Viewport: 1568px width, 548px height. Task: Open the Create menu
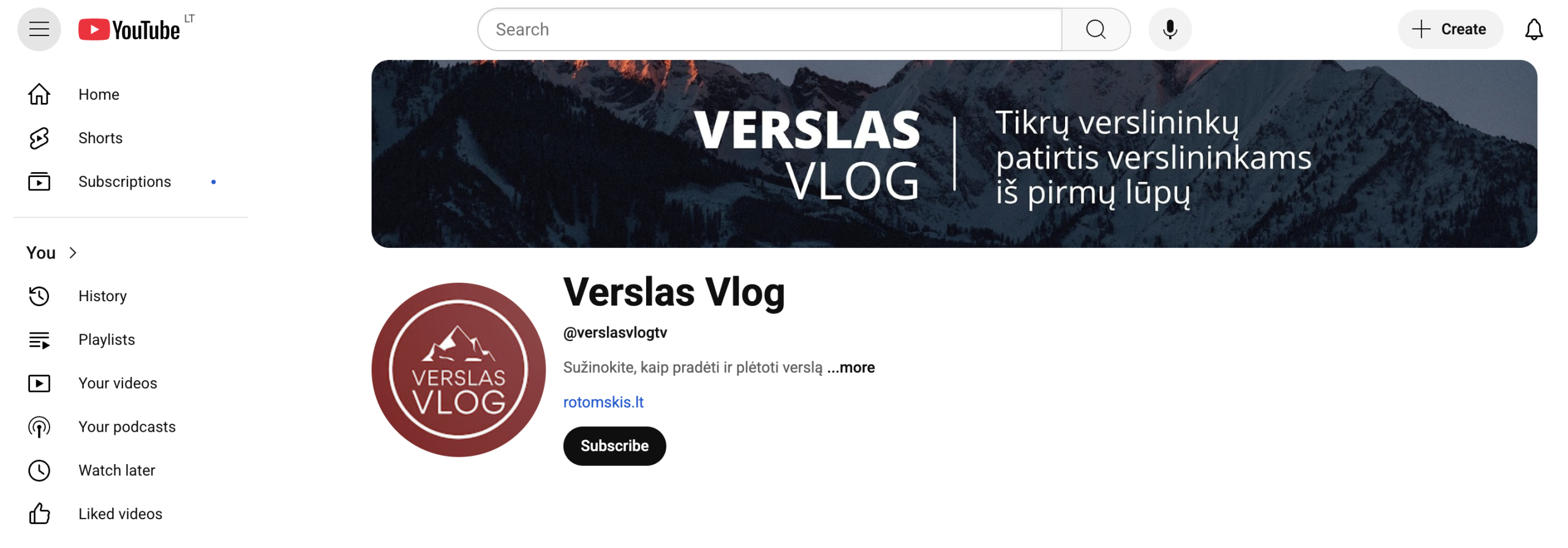pyautogui.click(x=1449, y=29)
